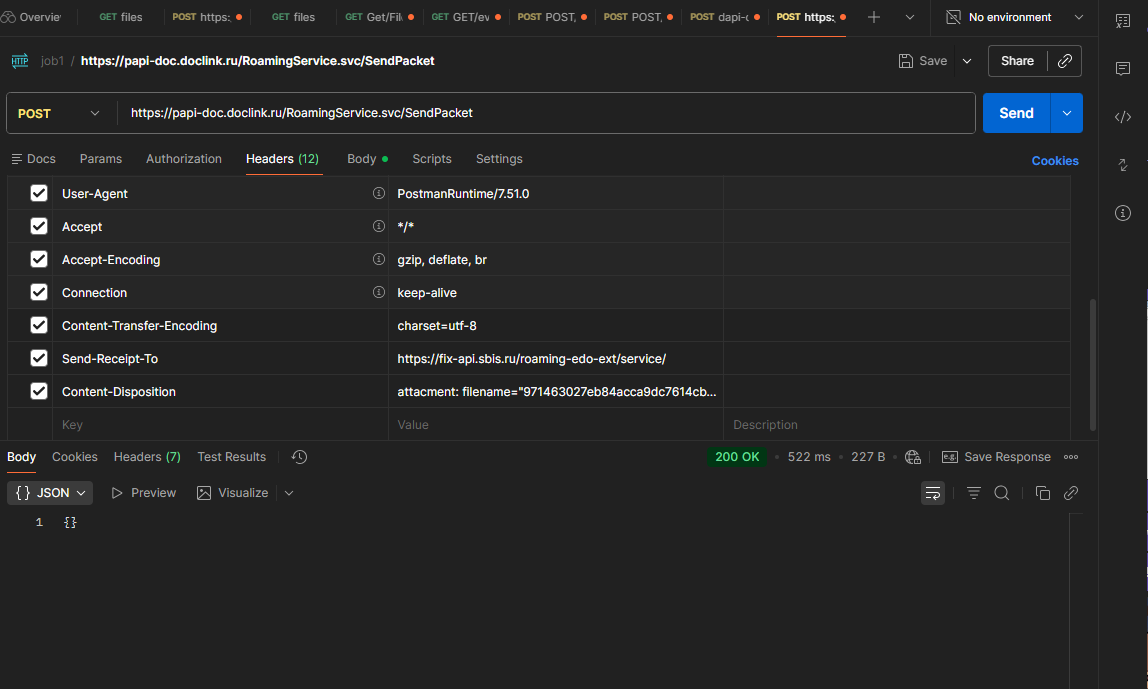Open the No environment selector dropdown
This screenshot has height=689, width=1148.
[1015, 17]
